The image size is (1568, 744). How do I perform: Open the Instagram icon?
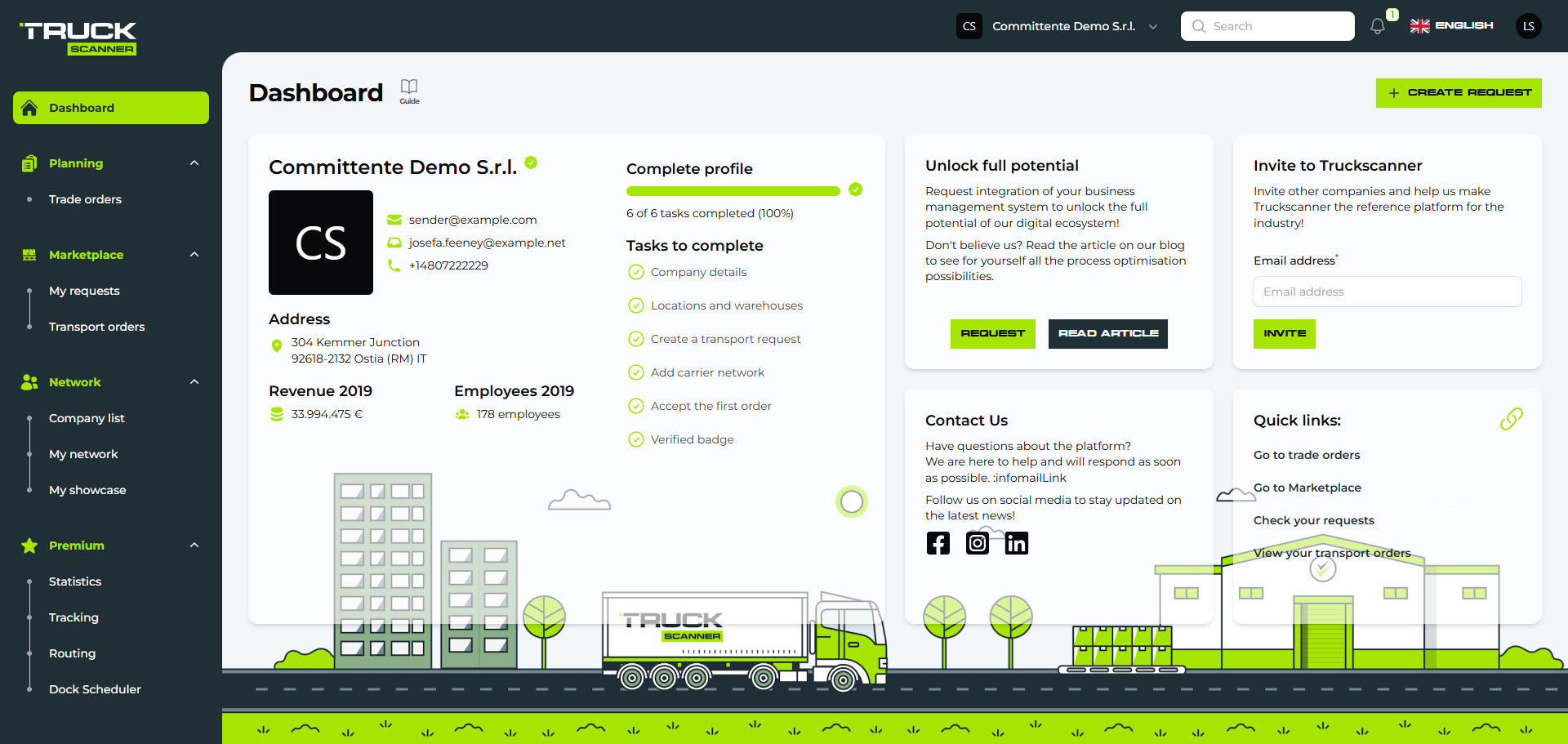point(977,542)
